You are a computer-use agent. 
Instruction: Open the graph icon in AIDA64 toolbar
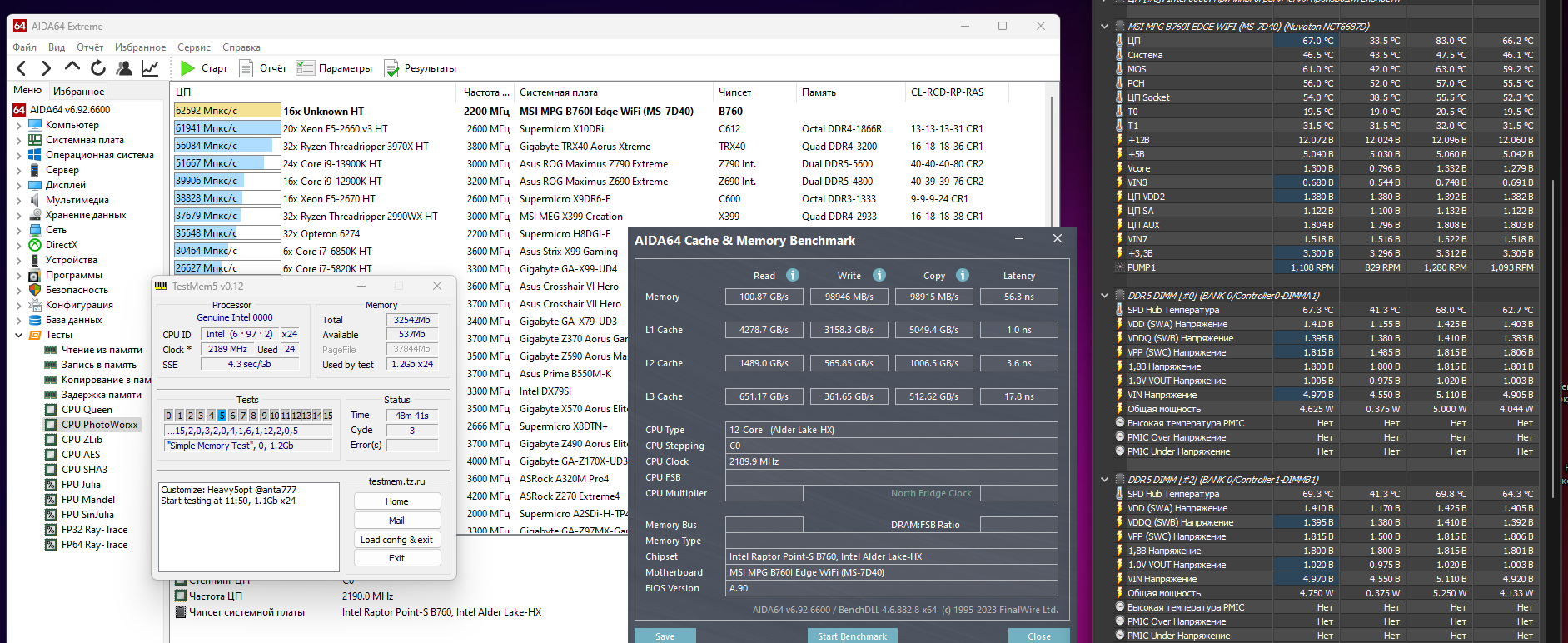pyautogui.click(x=150, y=68)
